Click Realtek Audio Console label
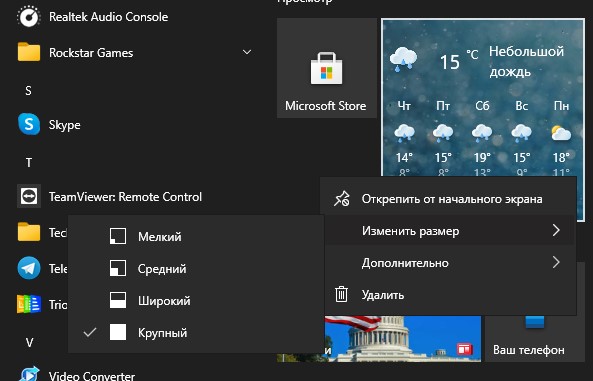The width and height of the screenshot is (593, 381). pos(109,17)
